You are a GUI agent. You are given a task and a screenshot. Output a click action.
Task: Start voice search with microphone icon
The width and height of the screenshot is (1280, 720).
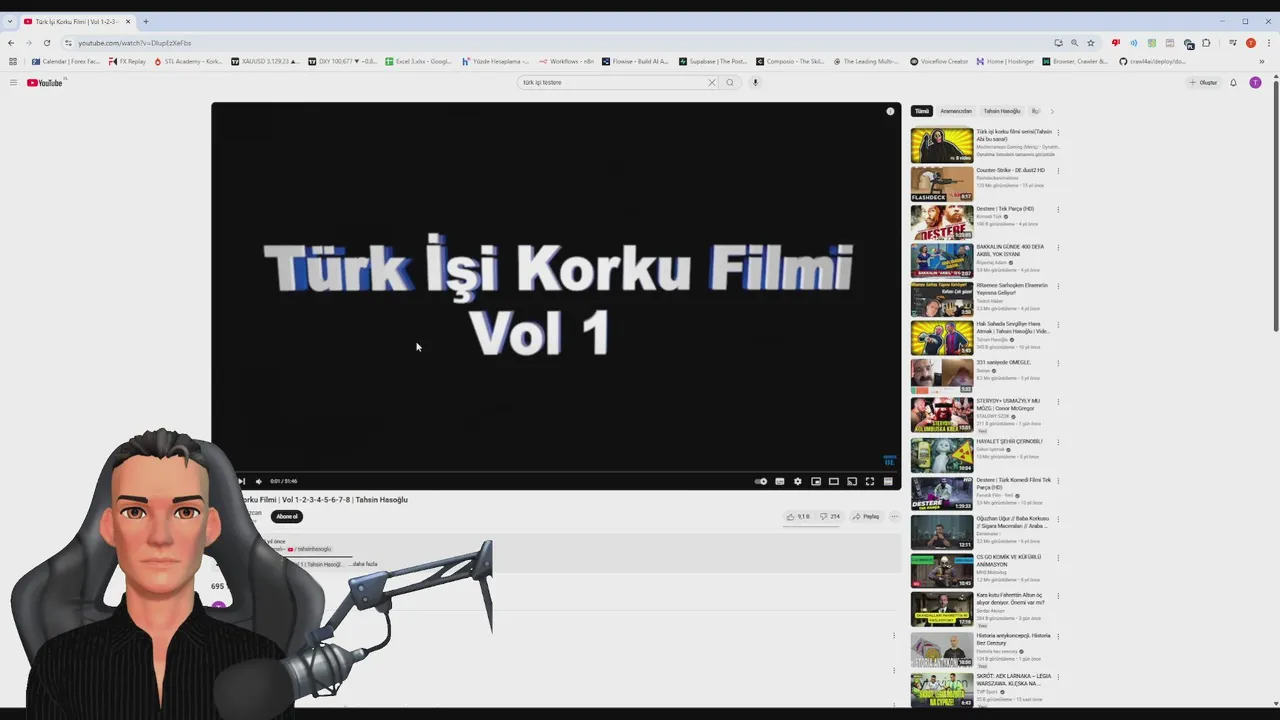pyautogui.click(x=755, y=82)
